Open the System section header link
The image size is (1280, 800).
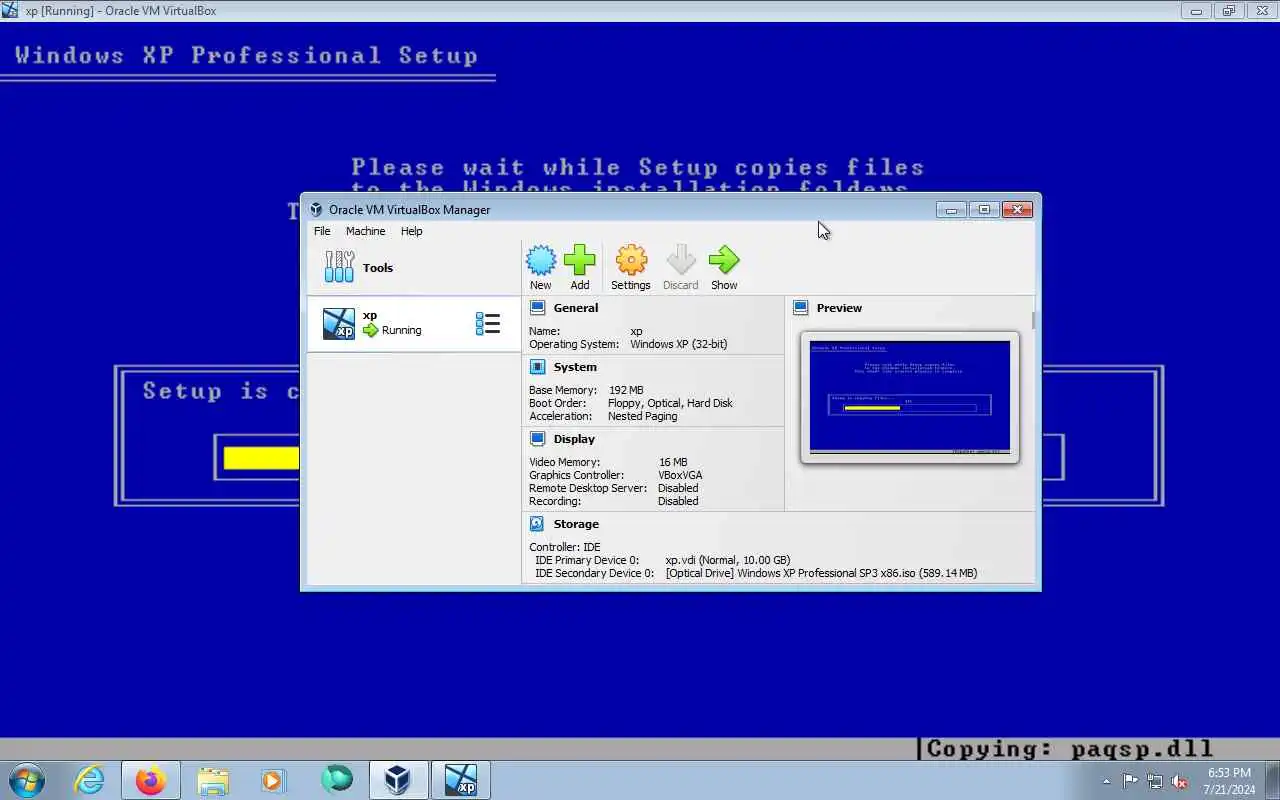pyautogui.click(x=575, y=367)
